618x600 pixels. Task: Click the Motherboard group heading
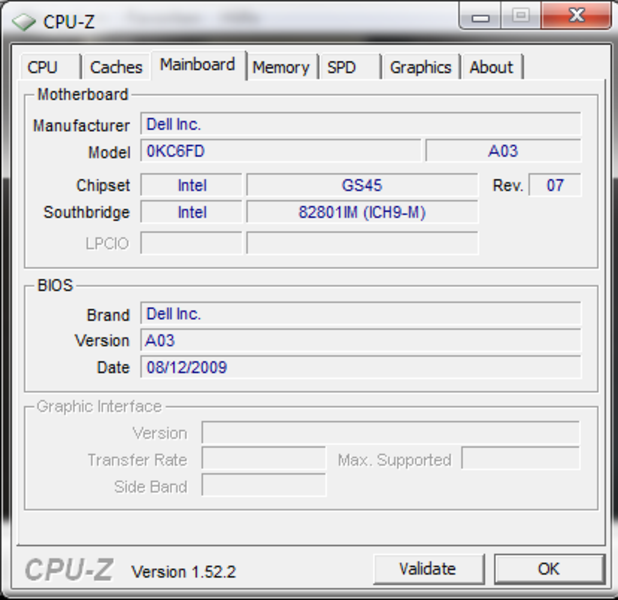(x=83, y=95)
